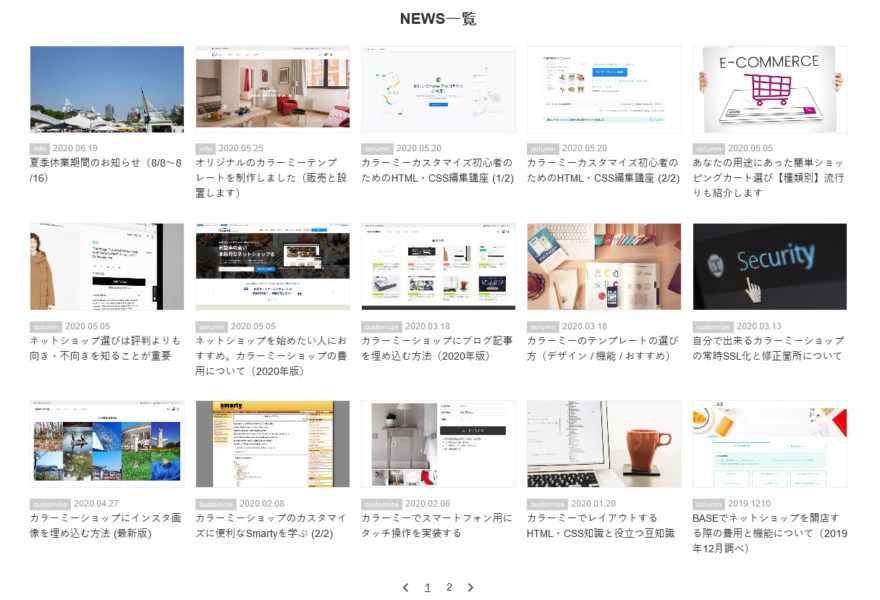Viewport: 880px width, 600px height.
Task: Click the customize tag on the blog embedding article
Action: (382, 327)
